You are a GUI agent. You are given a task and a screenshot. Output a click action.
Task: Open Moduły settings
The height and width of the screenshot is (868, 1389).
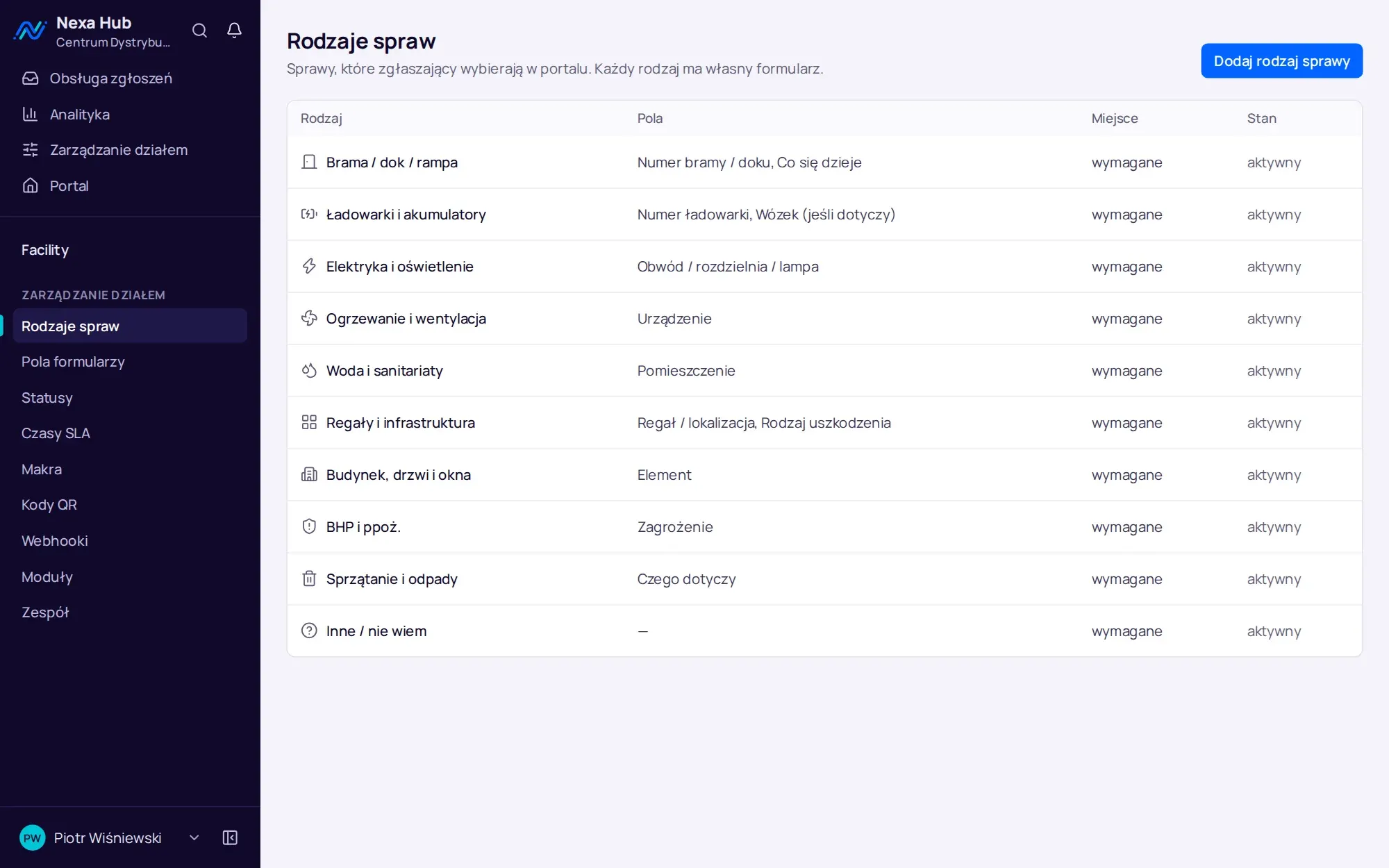(131, 577)
